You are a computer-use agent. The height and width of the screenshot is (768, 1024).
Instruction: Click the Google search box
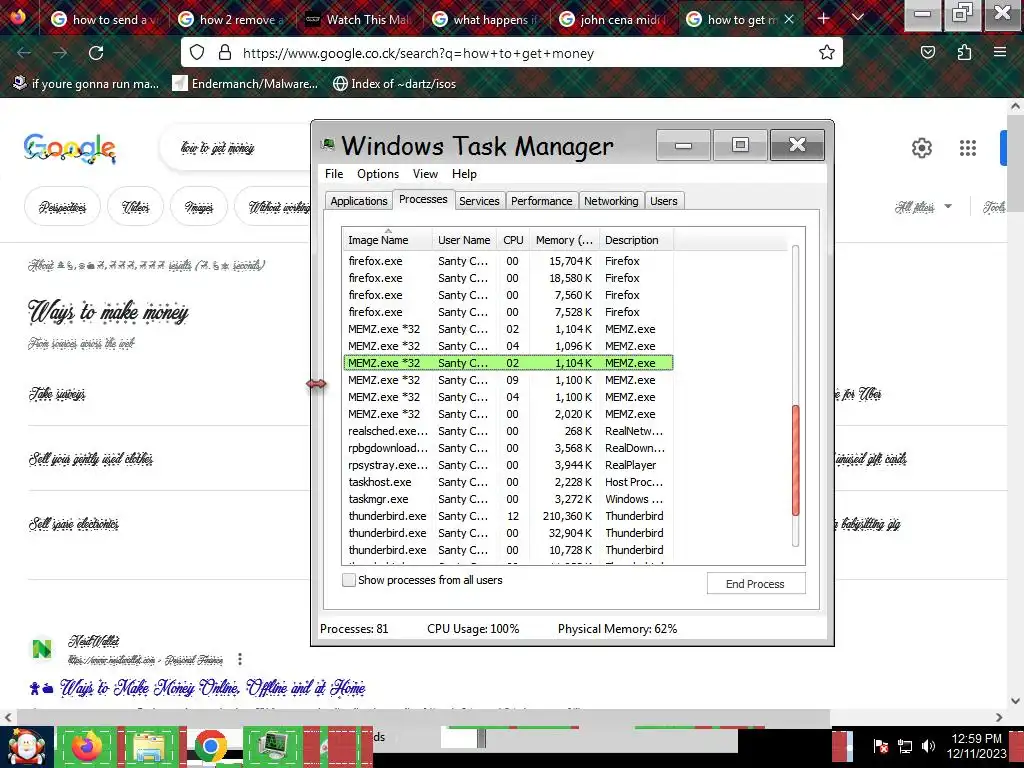pos(235,148)
